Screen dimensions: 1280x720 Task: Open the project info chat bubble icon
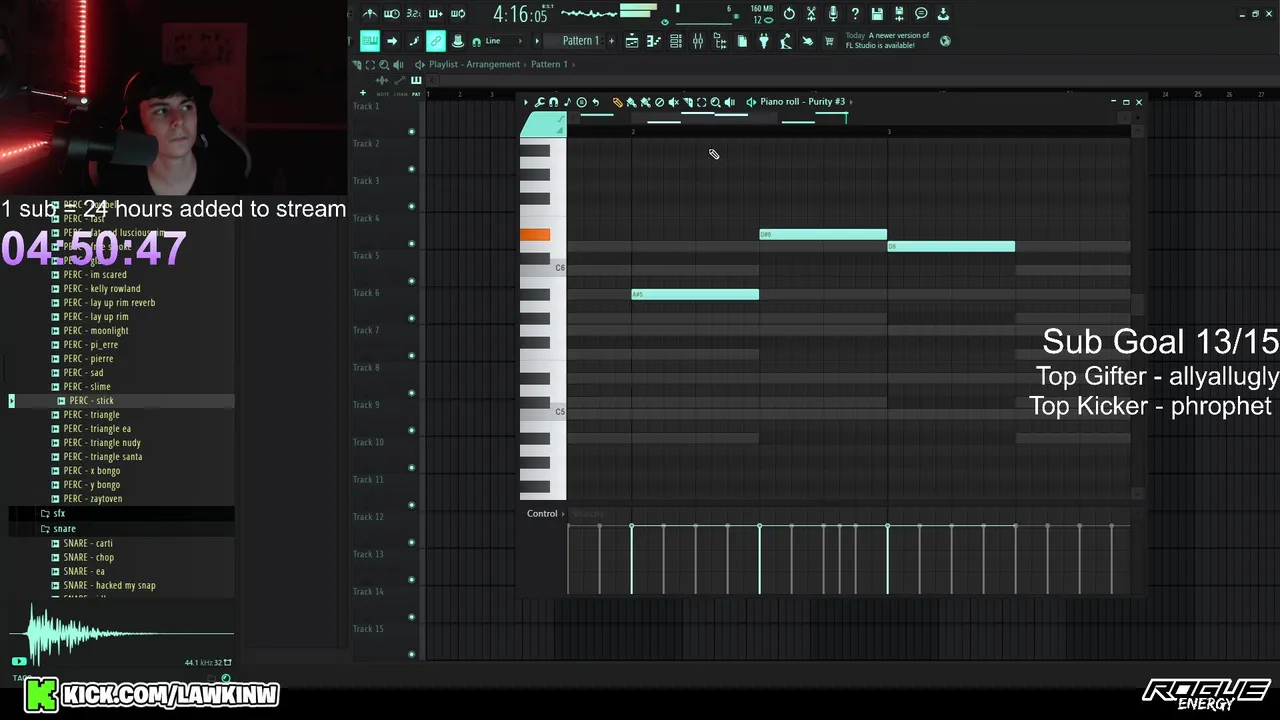pyautogui.click(x=921, y=14)
